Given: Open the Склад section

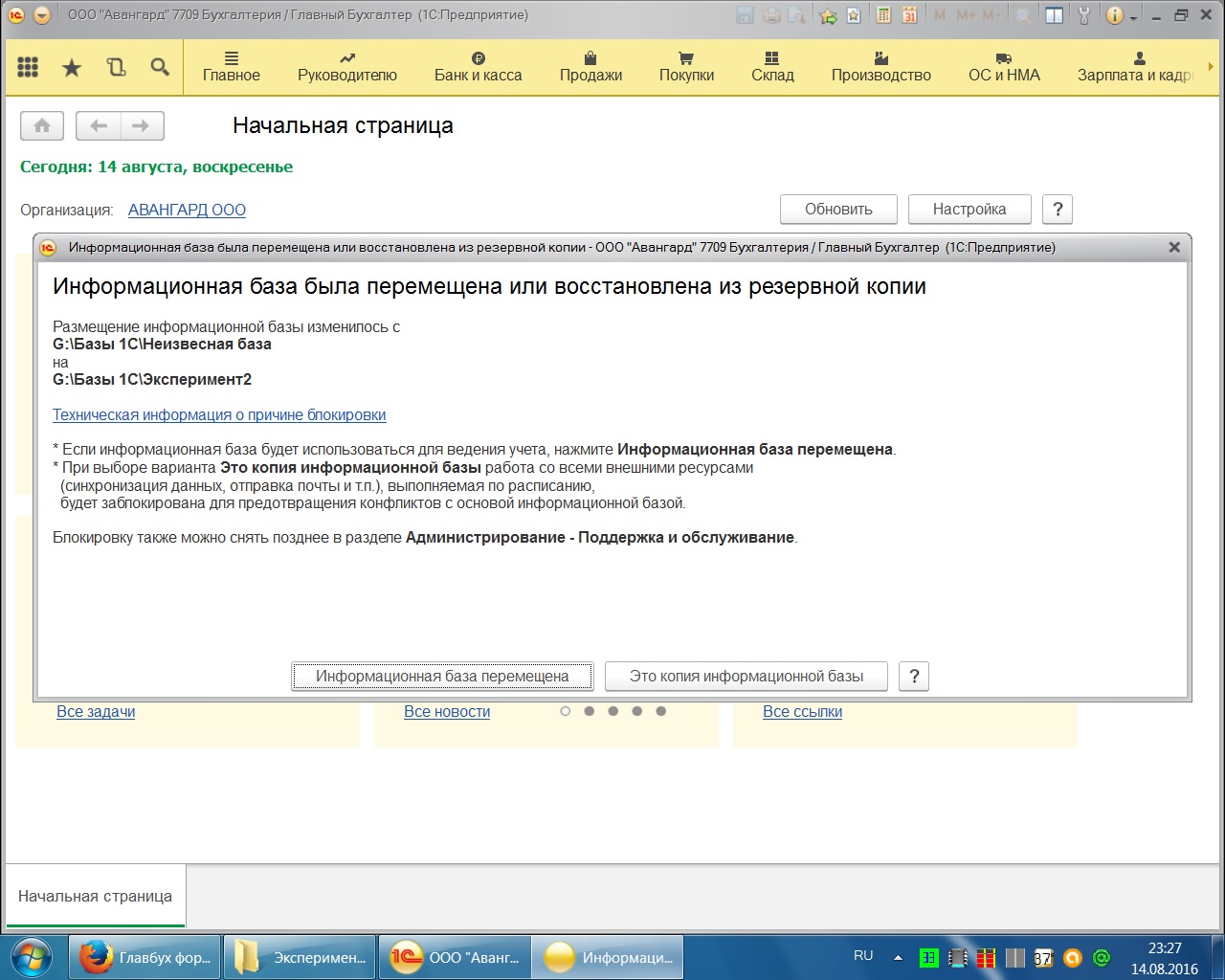Looking at the screenshot, I should point(772,67).
